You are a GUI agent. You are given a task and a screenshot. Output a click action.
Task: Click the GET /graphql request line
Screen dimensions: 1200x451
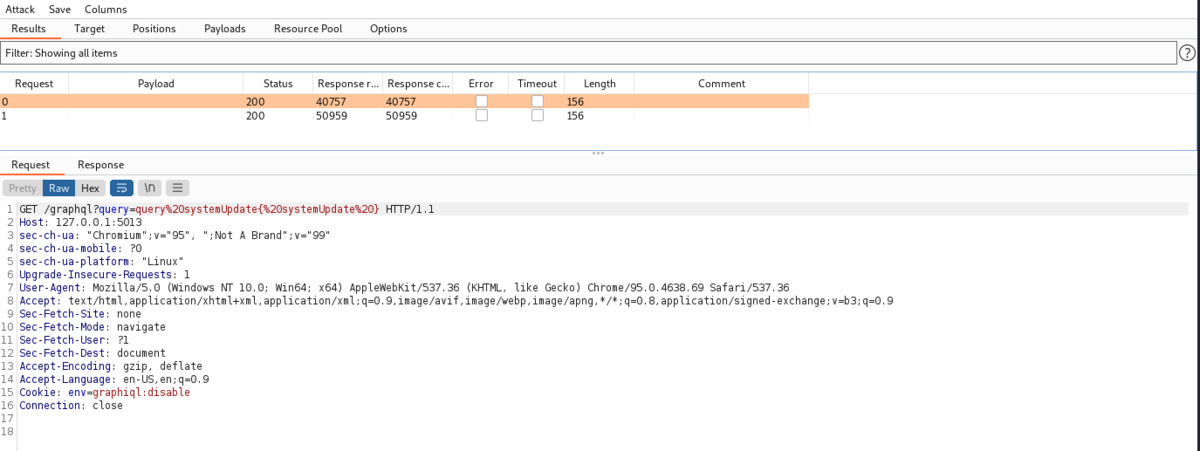[227, 209]
